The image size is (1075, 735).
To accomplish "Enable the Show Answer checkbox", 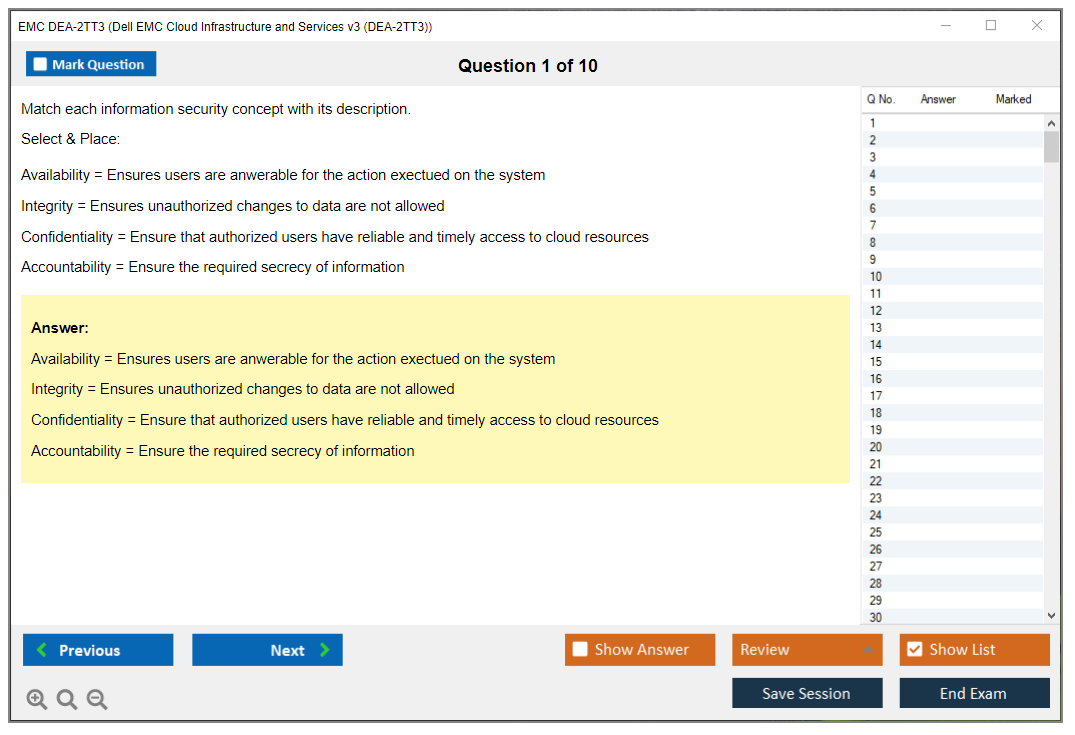I will pyautogui.click(x=580, y=650).
